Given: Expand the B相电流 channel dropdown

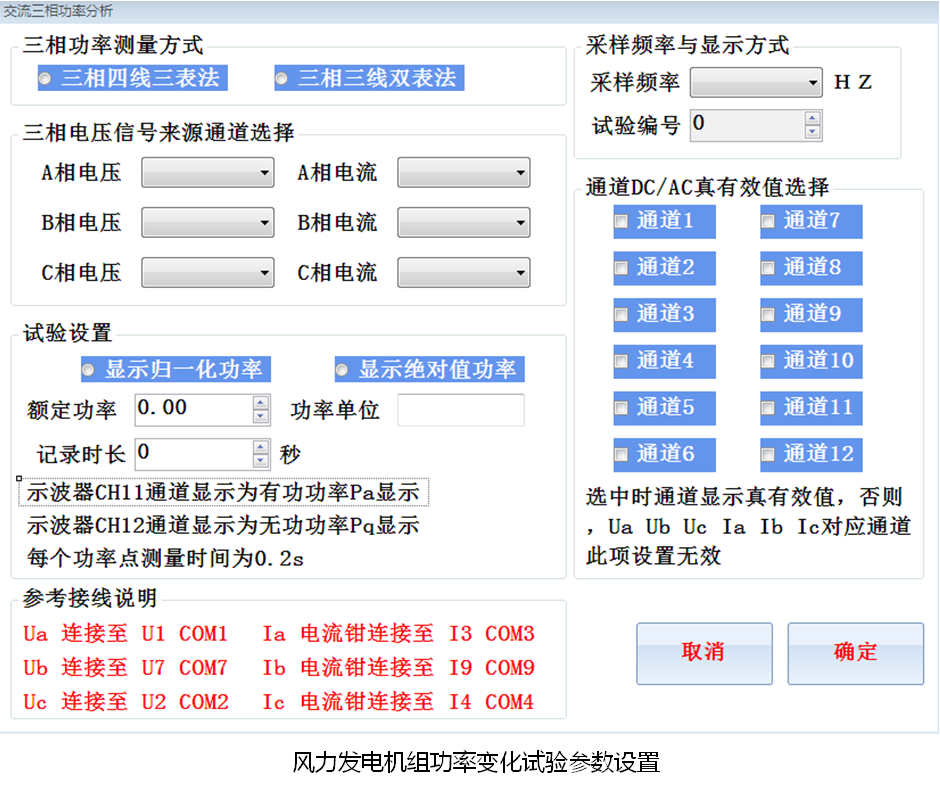Looking at the screenshot, I should point(464,222).
